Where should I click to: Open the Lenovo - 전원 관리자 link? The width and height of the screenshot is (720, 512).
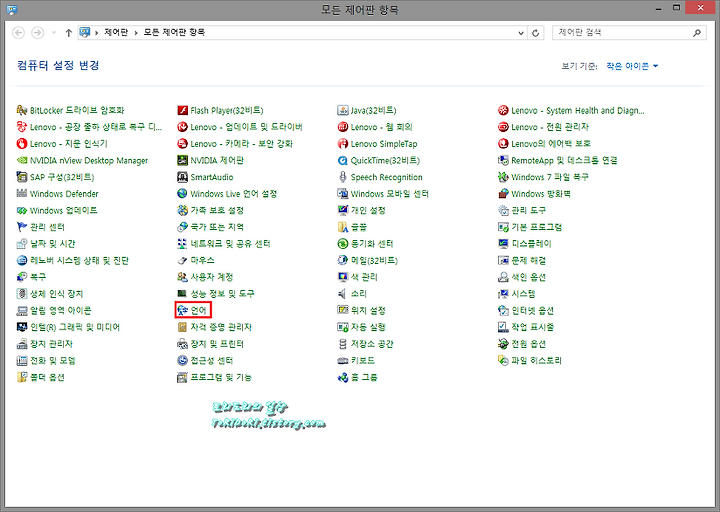click(550, 127)
